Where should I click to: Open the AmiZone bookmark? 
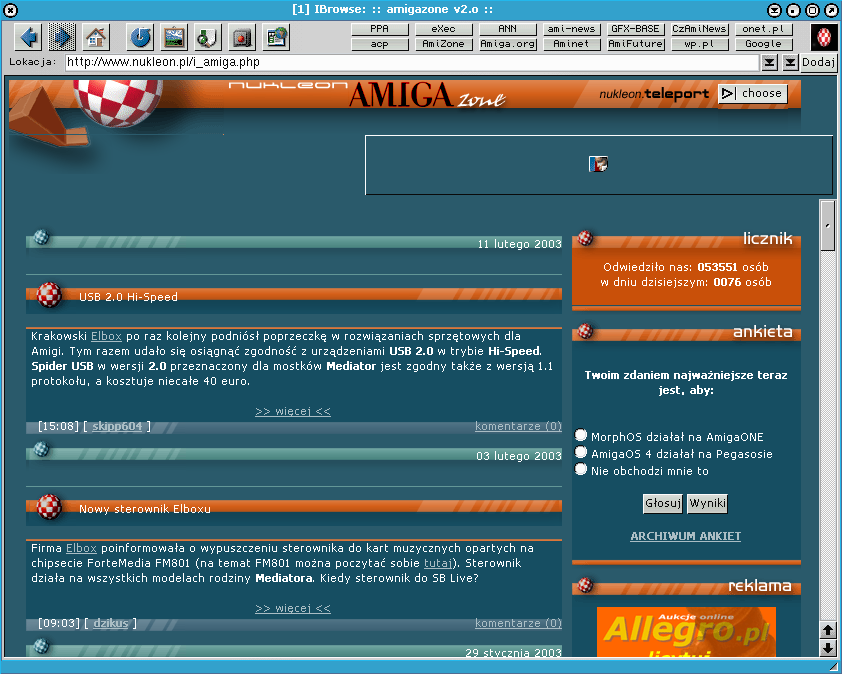444,44
